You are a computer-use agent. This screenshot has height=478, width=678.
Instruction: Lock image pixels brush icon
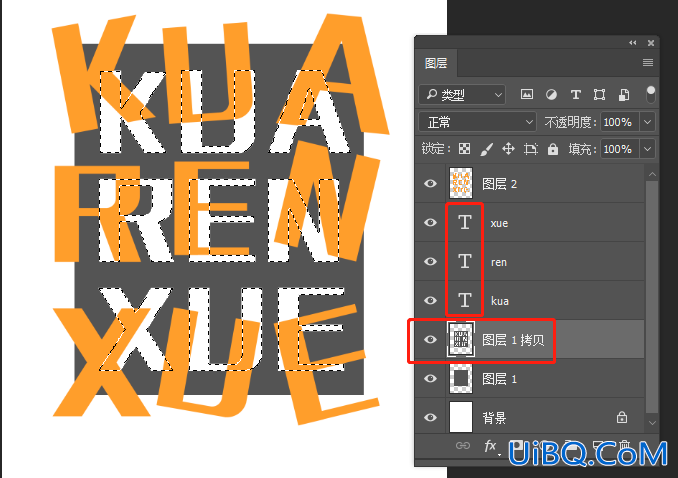[x=486, y=149]
